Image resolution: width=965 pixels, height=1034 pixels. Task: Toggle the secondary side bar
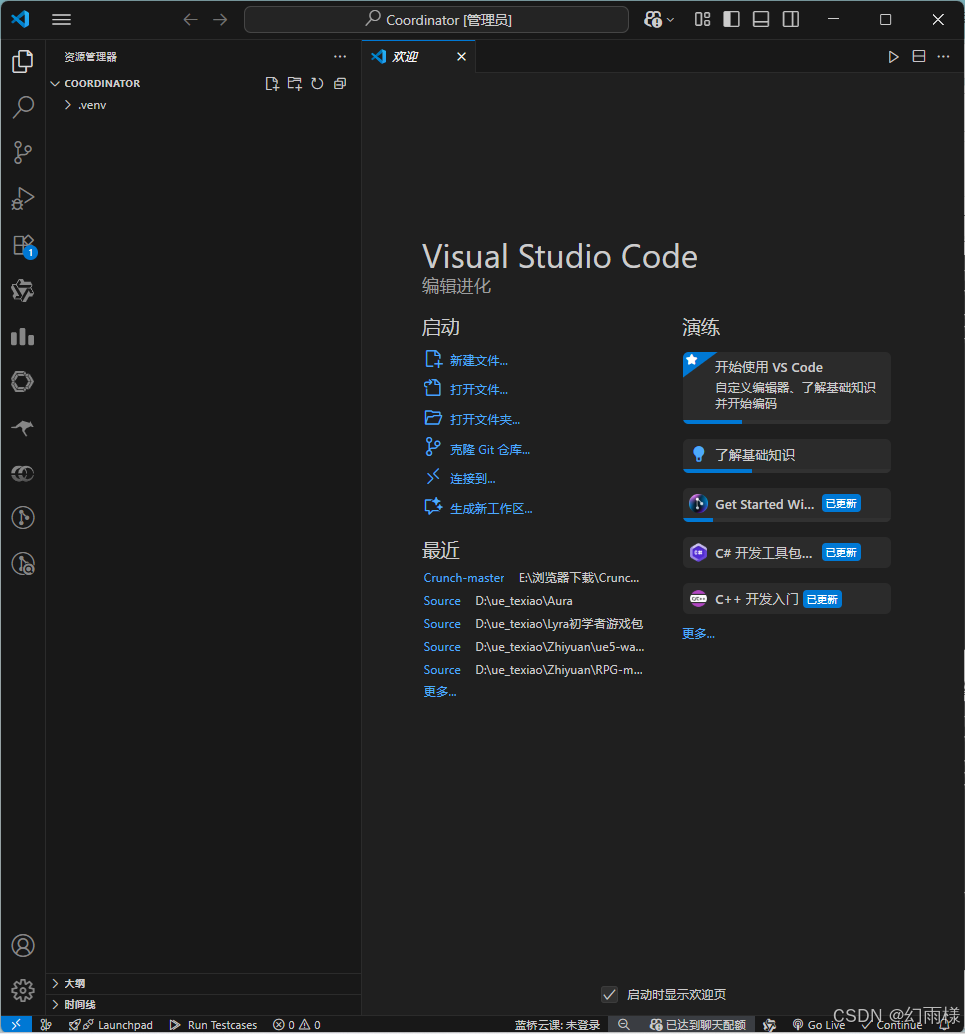tap(790, 20)
